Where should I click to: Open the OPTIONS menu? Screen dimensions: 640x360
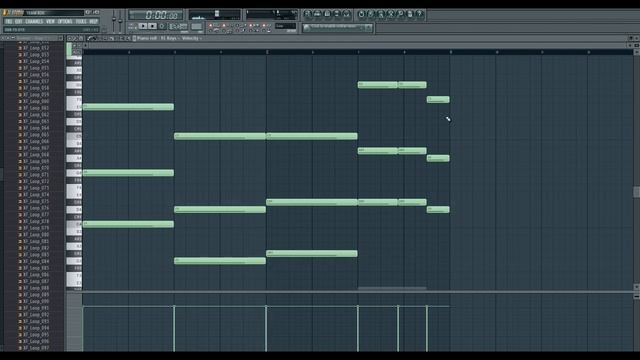point(65,21)
